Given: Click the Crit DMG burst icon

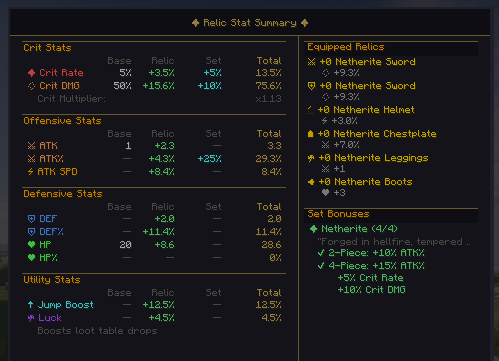Looking at the screenshot, I should pos(31,86).
